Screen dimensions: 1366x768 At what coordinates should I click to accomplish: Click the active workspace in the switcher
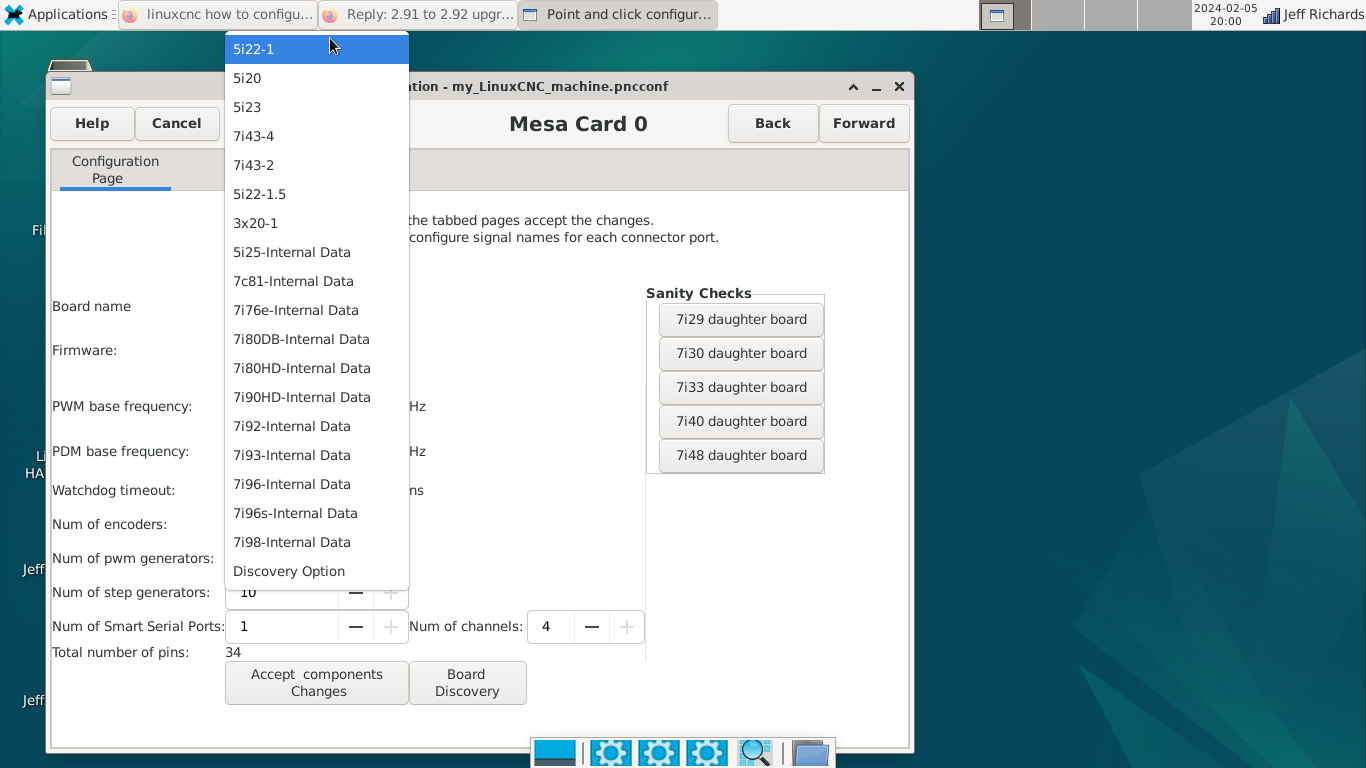(x=997, y=15)
